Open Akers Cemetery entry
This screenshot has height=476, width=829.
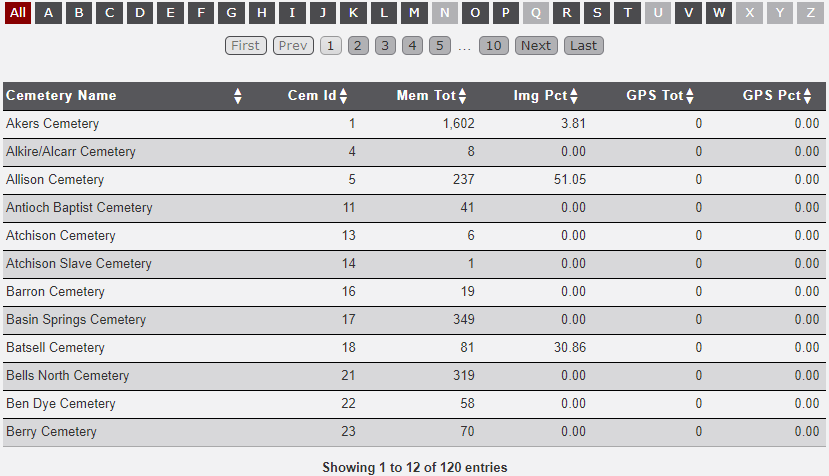pos(53,124)
